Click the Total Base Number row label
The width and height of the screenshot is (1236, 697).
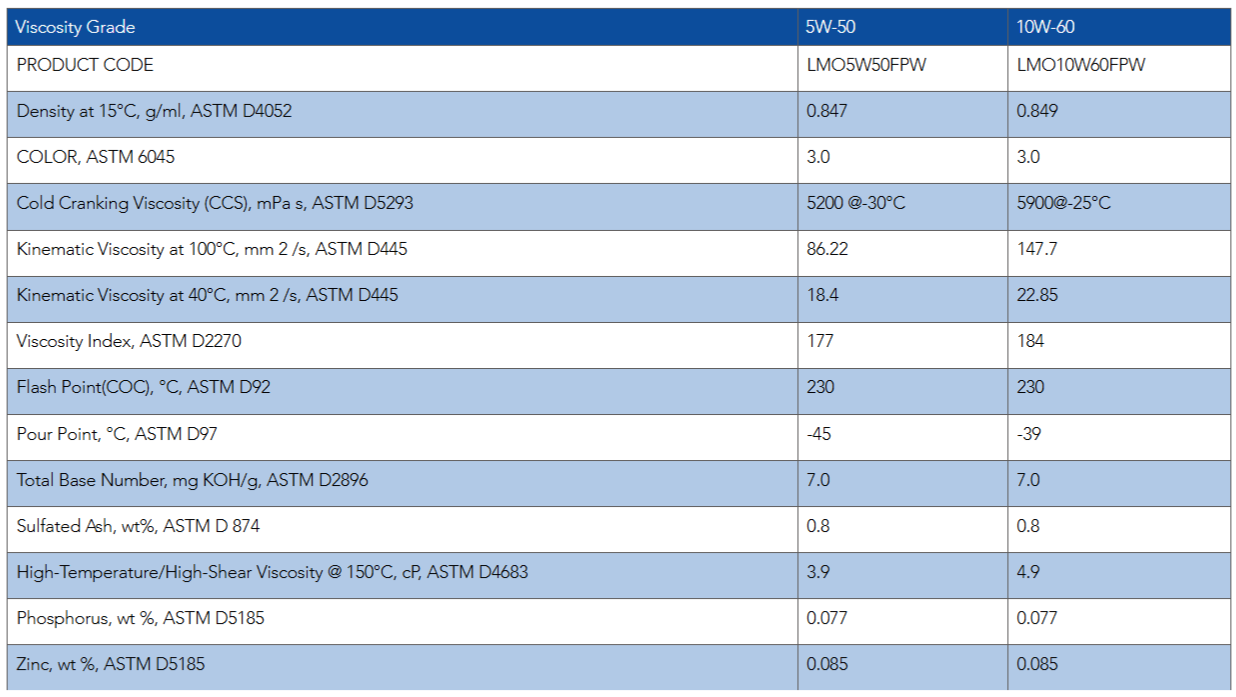click(192, 480)
